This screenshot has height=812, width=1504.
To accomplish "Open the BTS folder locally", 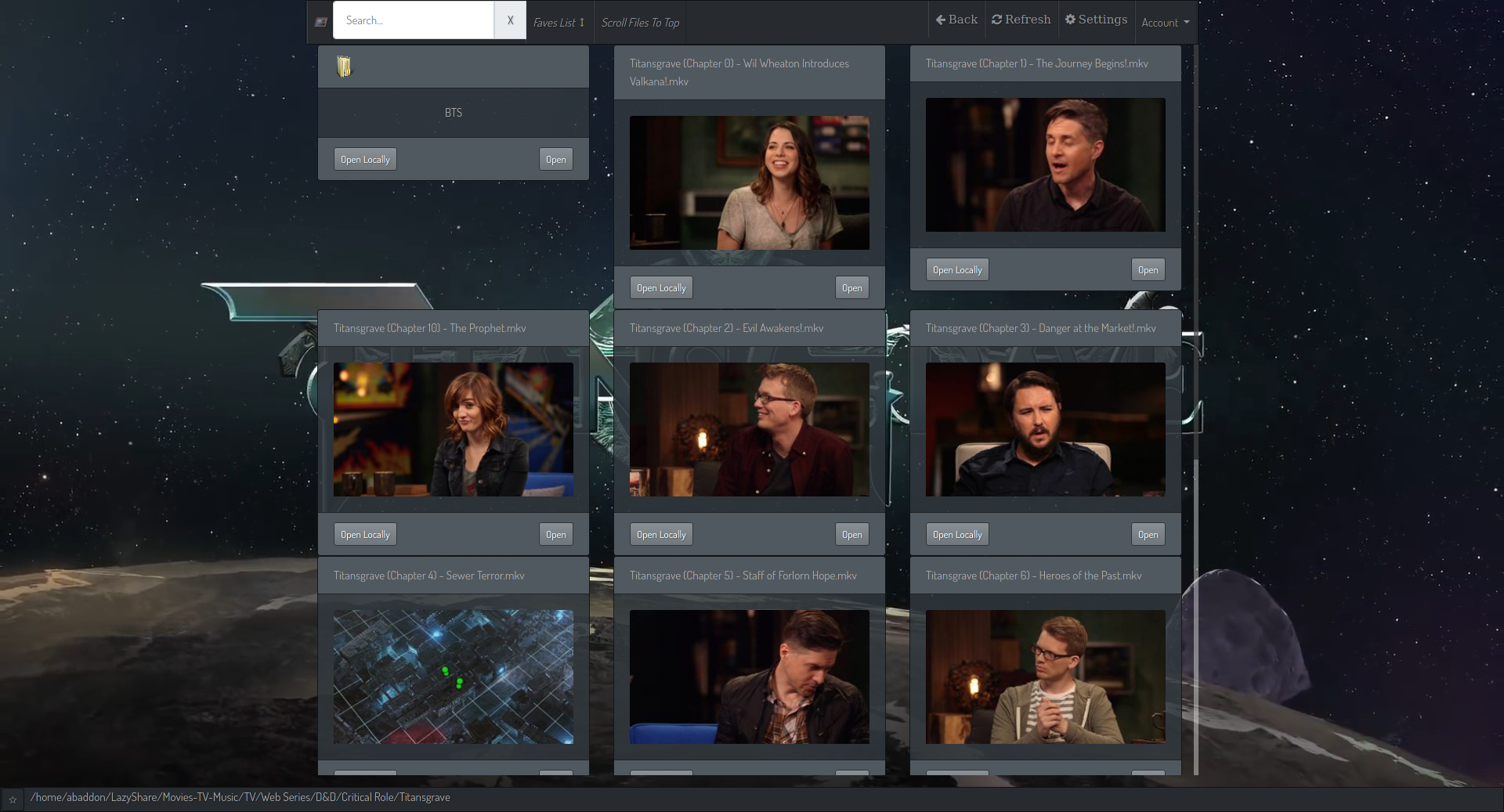I will pyautogui.click(x=365, y=159).
